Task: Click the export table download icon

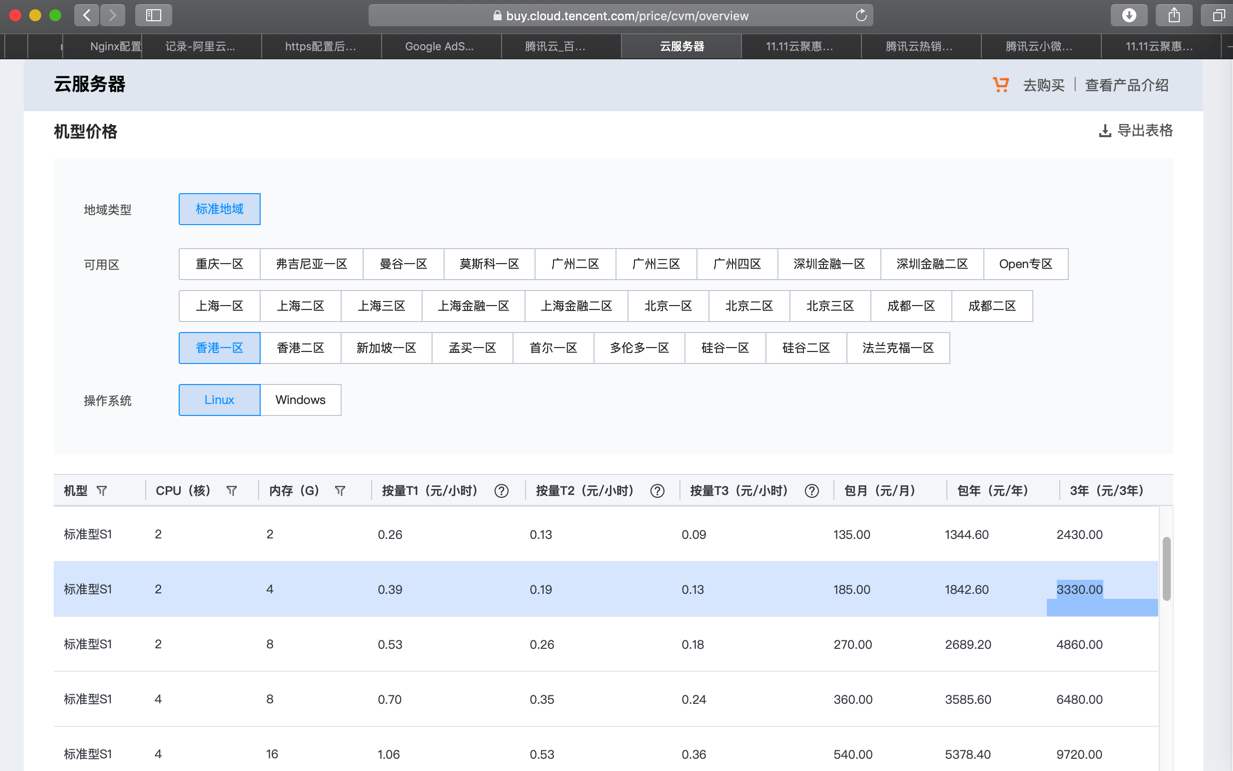Action: (1105, 131)
